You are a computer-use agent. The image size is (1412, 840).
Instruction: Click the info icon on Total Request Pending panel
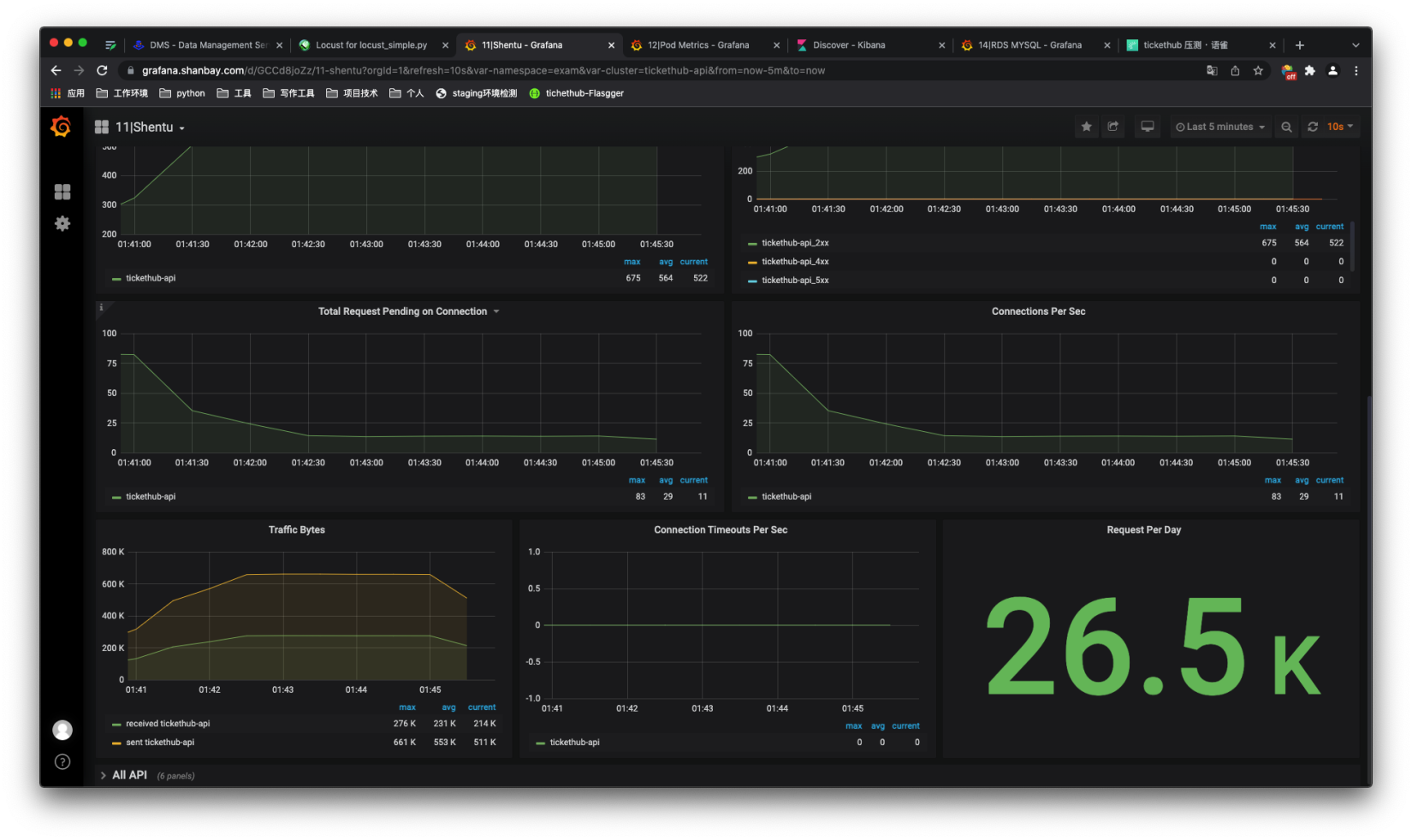coord(101,307)
